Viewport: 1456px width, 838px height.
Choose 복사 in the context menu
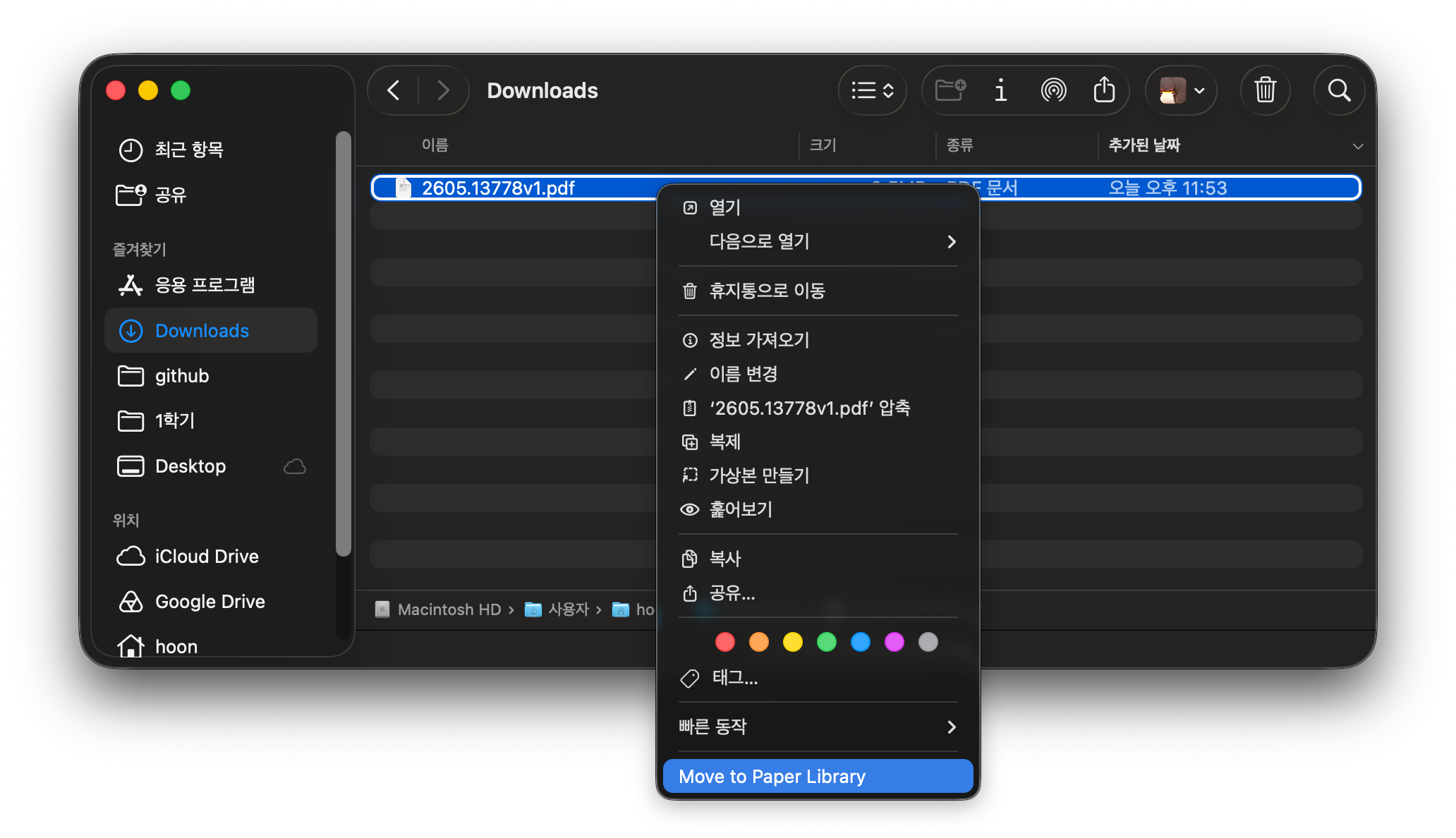[818, 559]
